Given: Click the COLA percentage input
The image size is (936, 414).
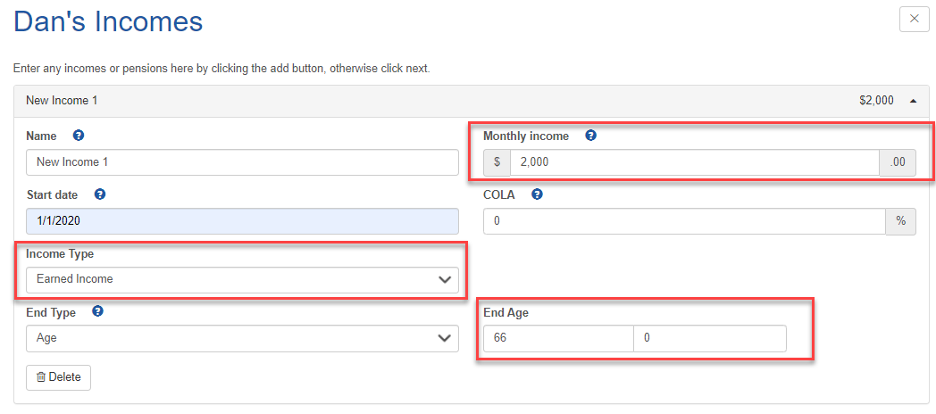Looking at the screenshot, I should (x=685, y=221).
